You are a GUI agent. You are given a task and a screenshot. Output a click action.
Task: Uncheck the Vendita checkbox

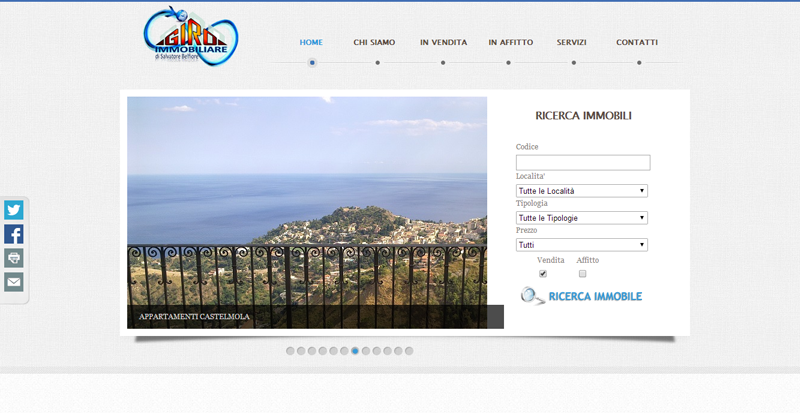[543, 274]
